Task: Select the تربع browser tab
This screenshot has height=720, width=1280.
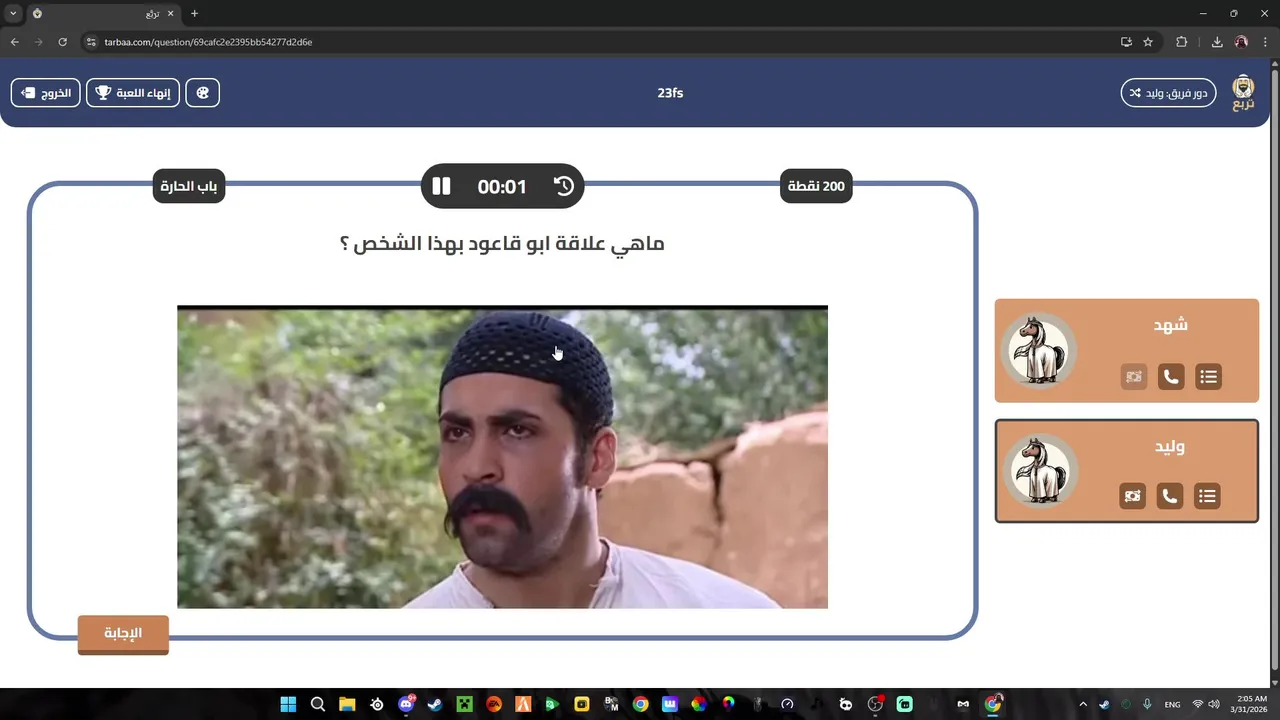Action: tap(102, 13)
